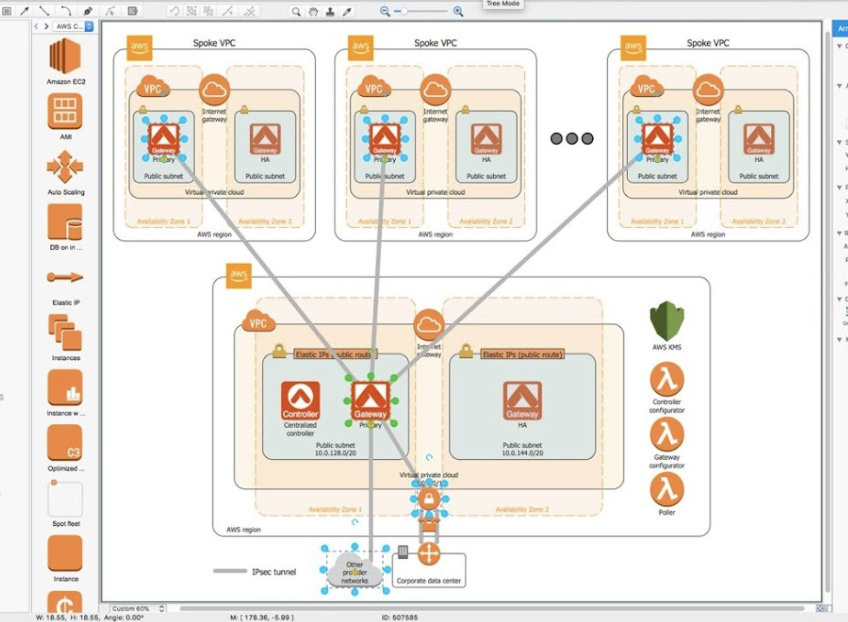Select the eyedropper tool in toolbar
The image size is (848, 622).
pos(347,12)
